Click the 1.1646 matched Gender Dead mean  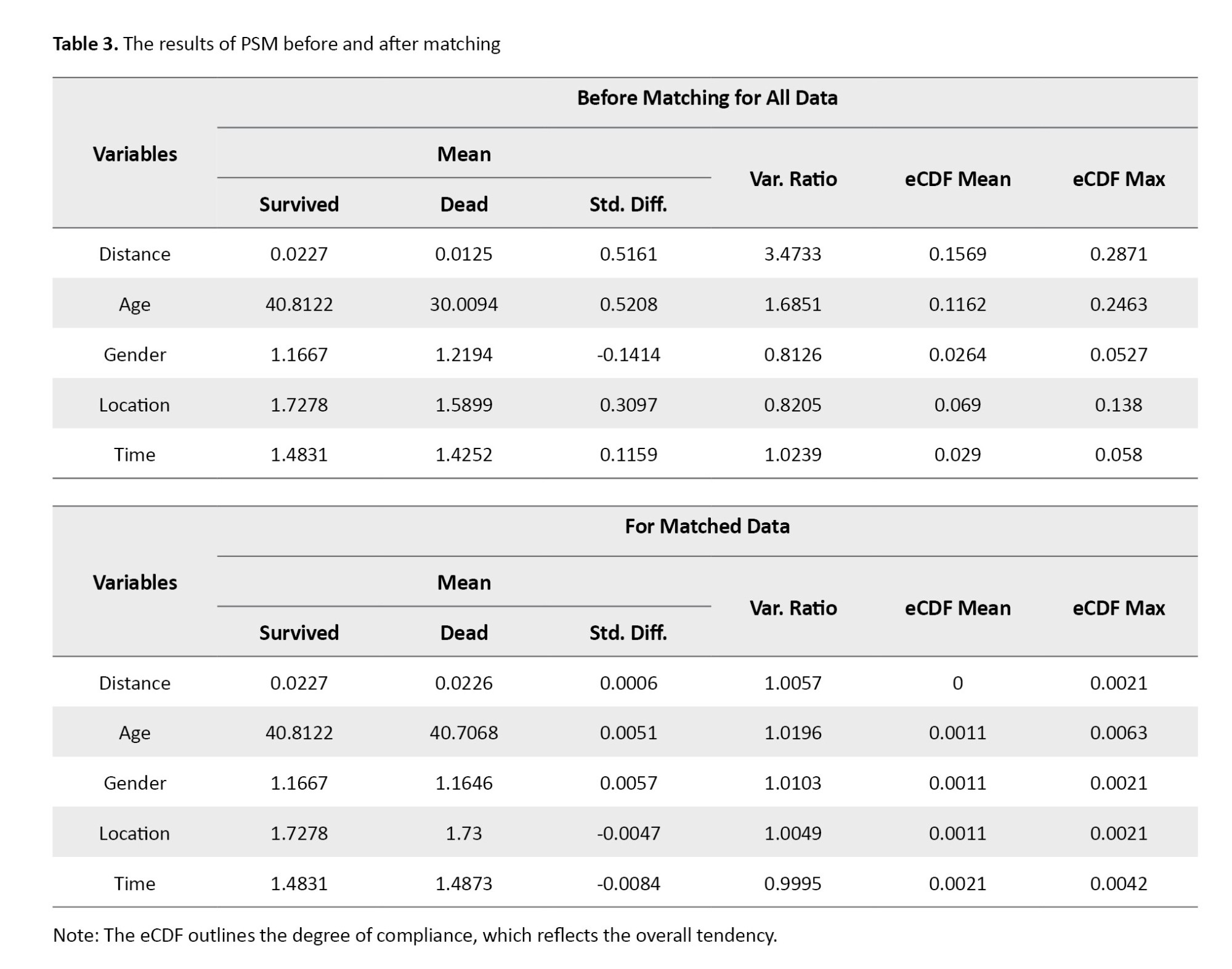[x=464, y=783]
